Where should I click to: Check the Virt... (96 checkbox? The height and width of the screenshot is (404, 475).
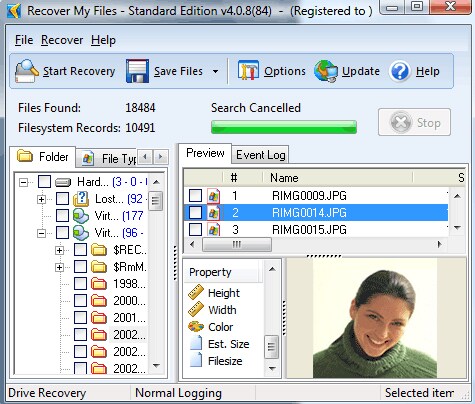[x=62, y=233]
